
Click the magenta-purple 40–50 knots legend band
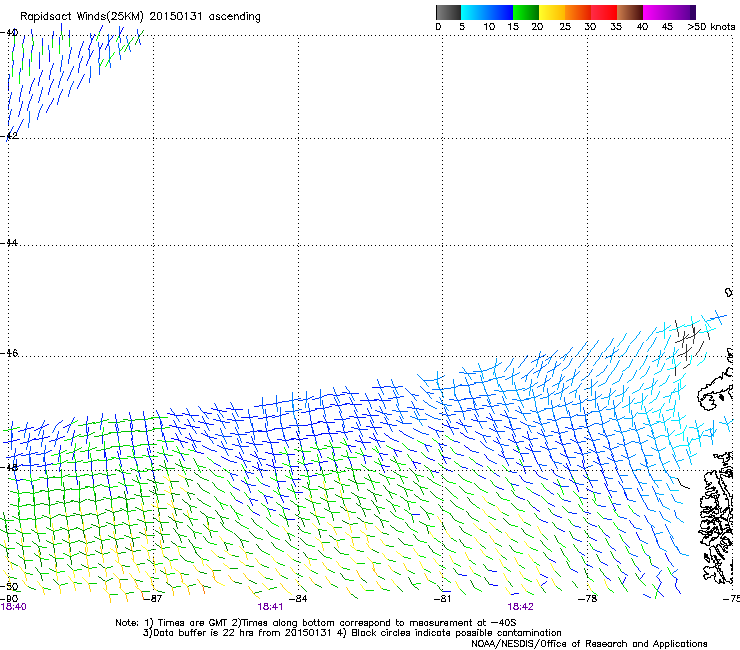tap(669, 12)
